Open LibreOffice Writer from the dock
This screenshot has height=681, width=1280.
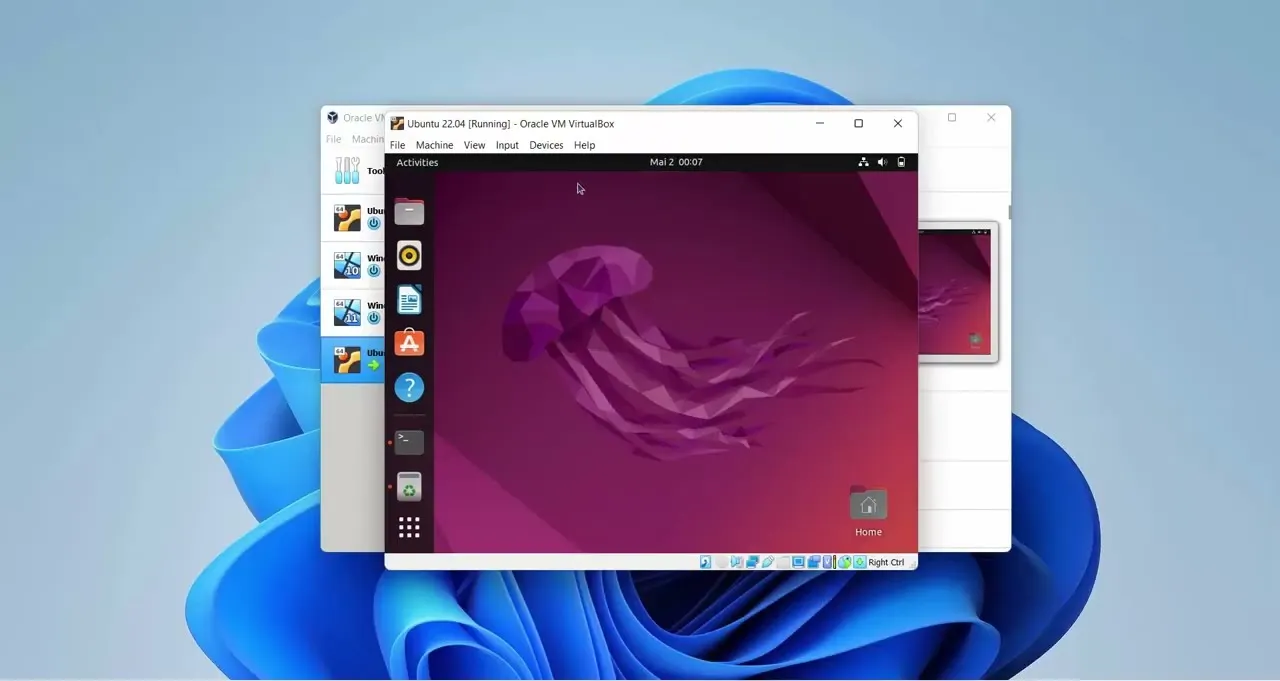[409, 300]
